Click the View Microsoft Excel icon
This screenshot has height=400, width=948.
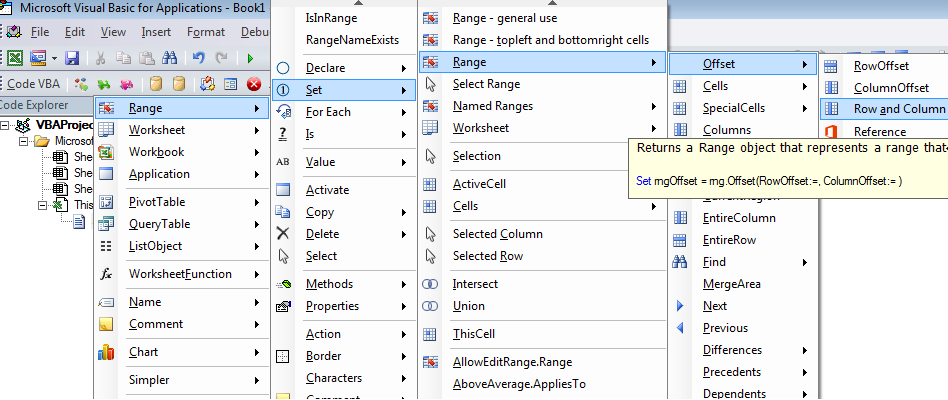pyautogui.click(x=15, y=58)
